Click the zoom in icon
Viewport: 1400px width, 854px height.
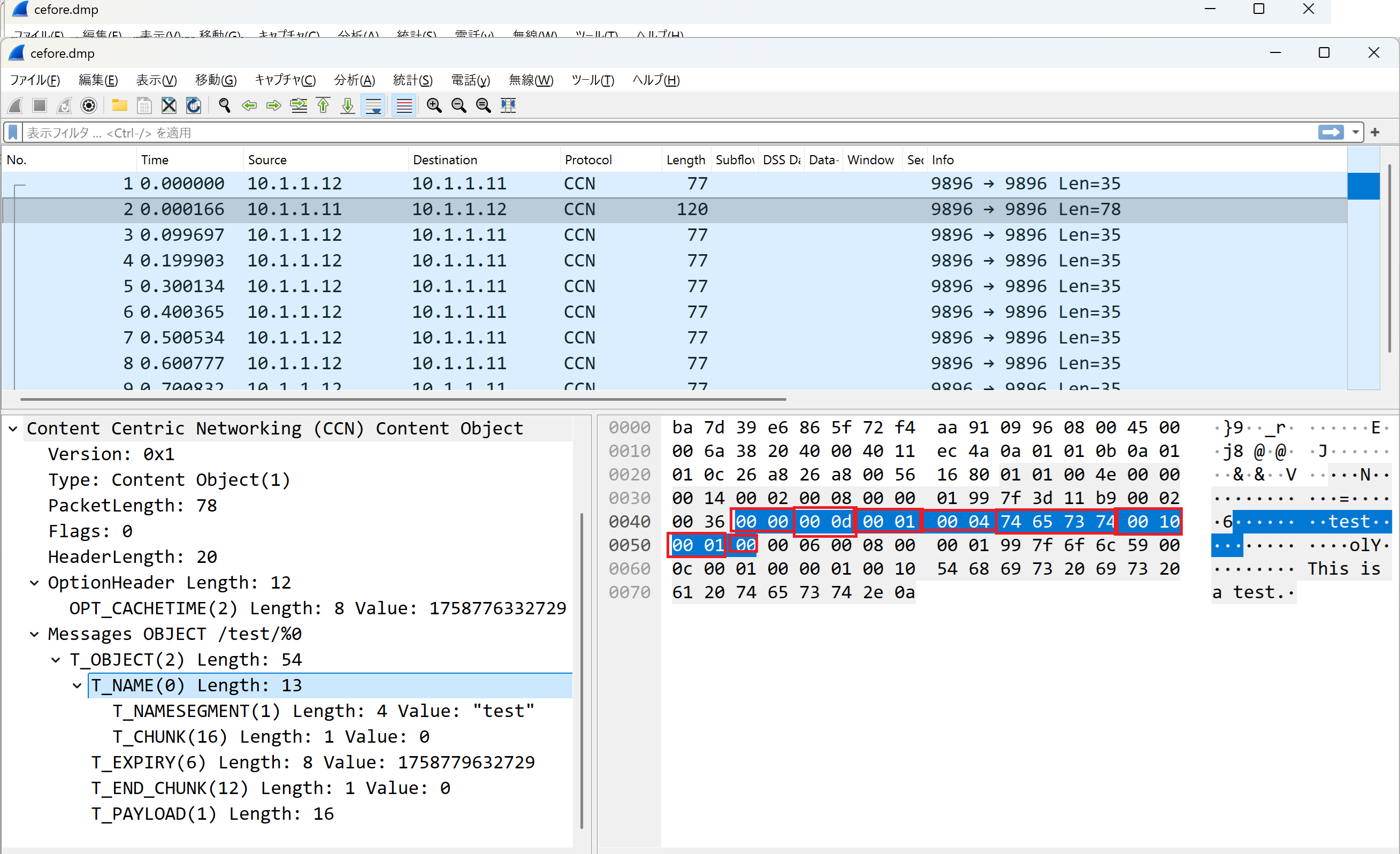(434, 105)
